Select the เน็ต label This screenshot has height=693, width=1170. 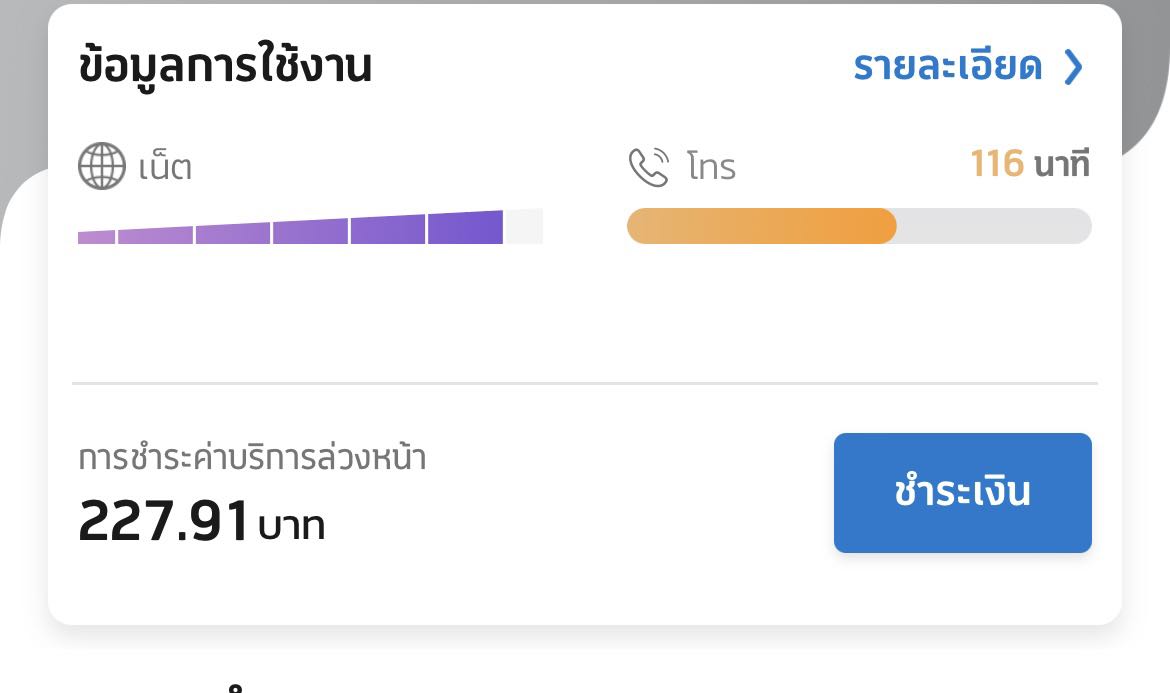click(165, 166)
